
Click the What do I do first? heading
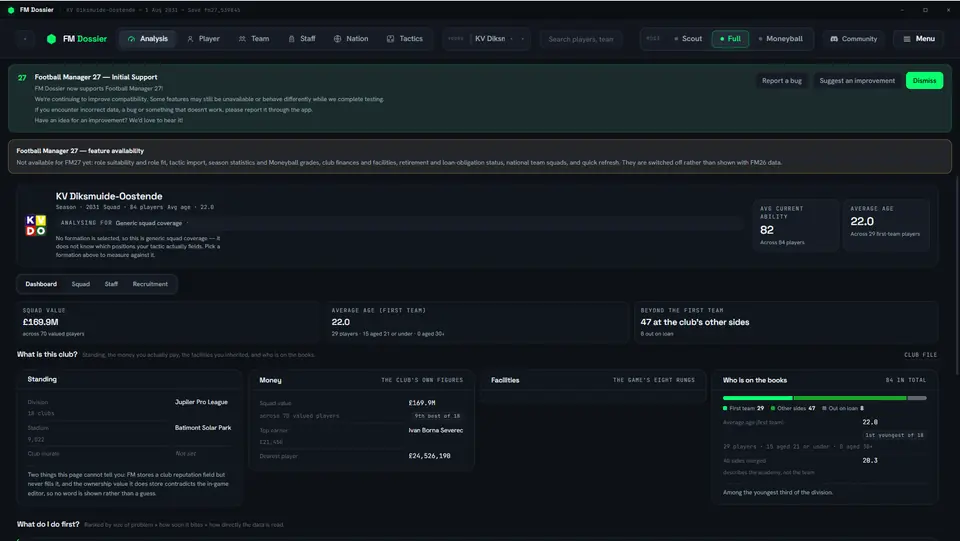click(48, 524)
